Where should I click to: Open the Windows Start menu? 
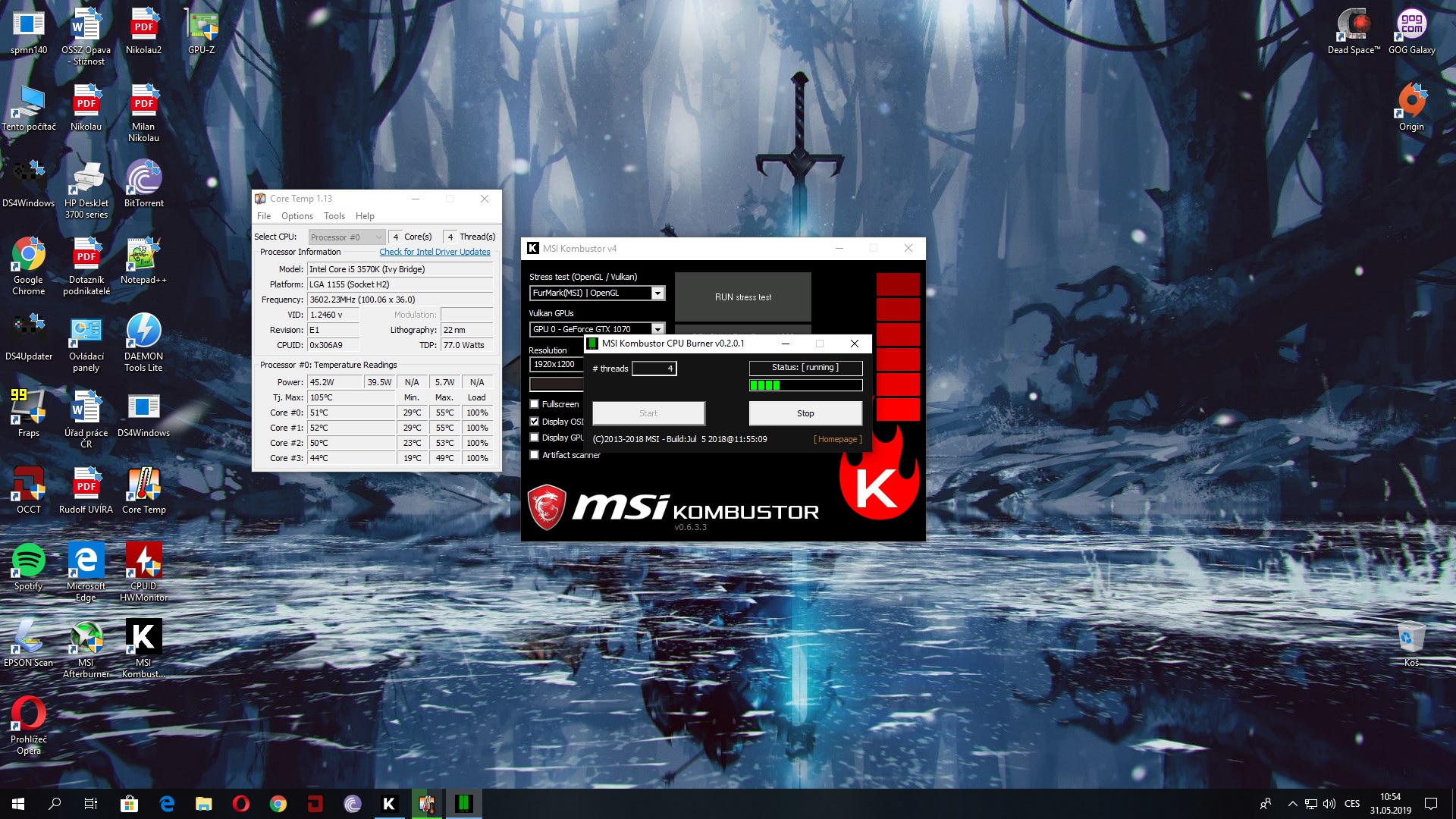pos(18,804)
